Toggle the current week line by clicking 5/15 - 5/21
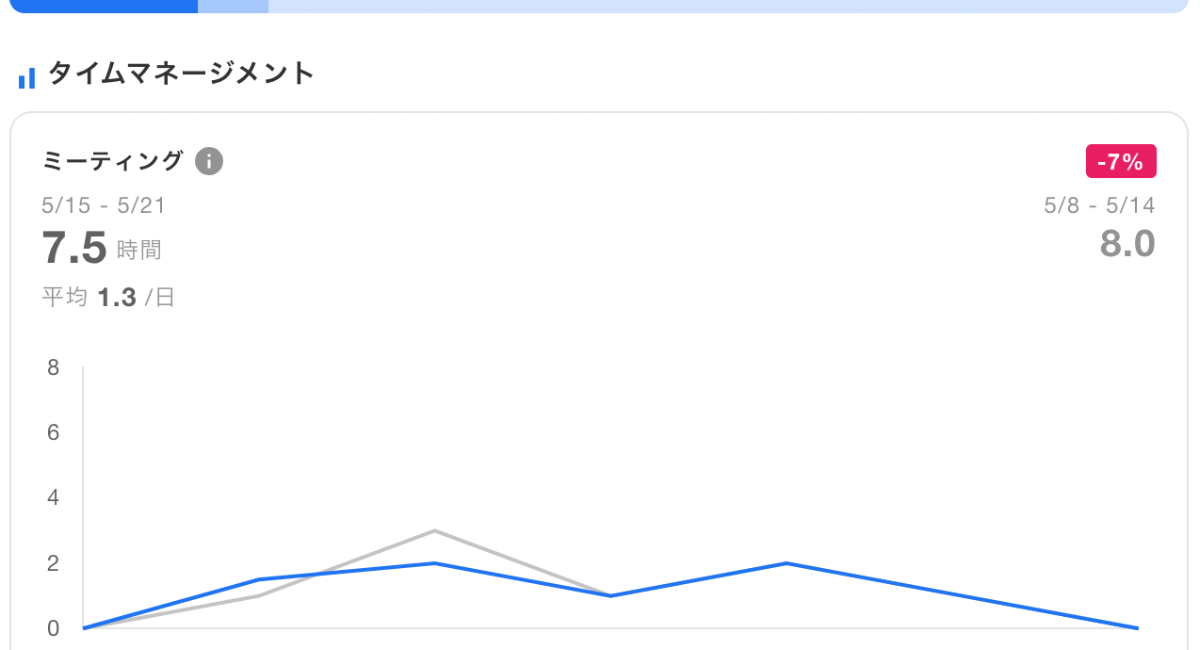 click(x=103, y=206)
